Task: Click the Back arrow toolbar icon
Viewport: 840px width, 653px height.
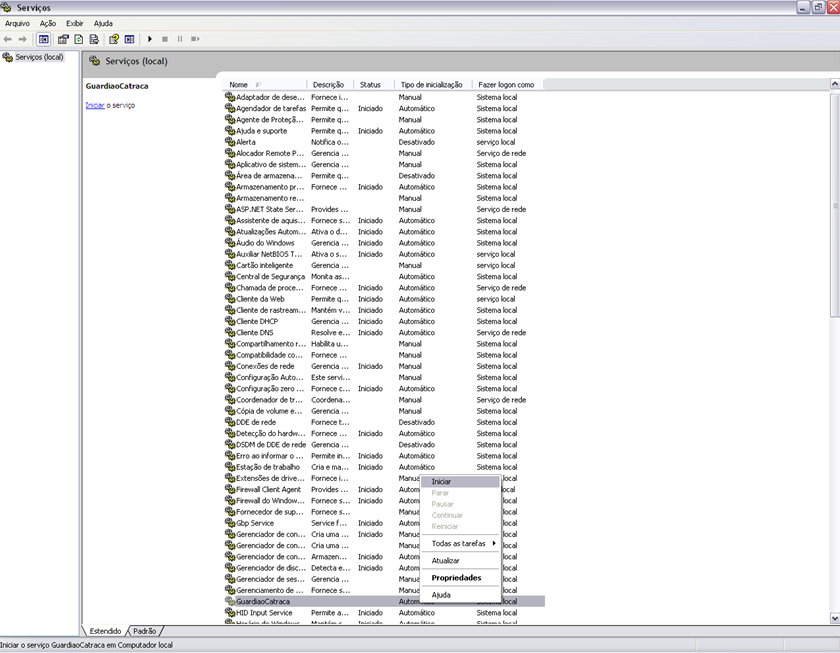Action: 8,39
